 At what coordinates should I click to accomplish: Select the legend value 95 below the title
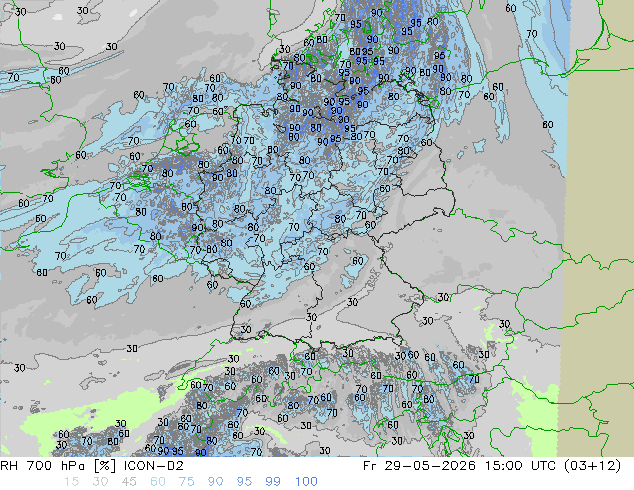tap(244, 482)
